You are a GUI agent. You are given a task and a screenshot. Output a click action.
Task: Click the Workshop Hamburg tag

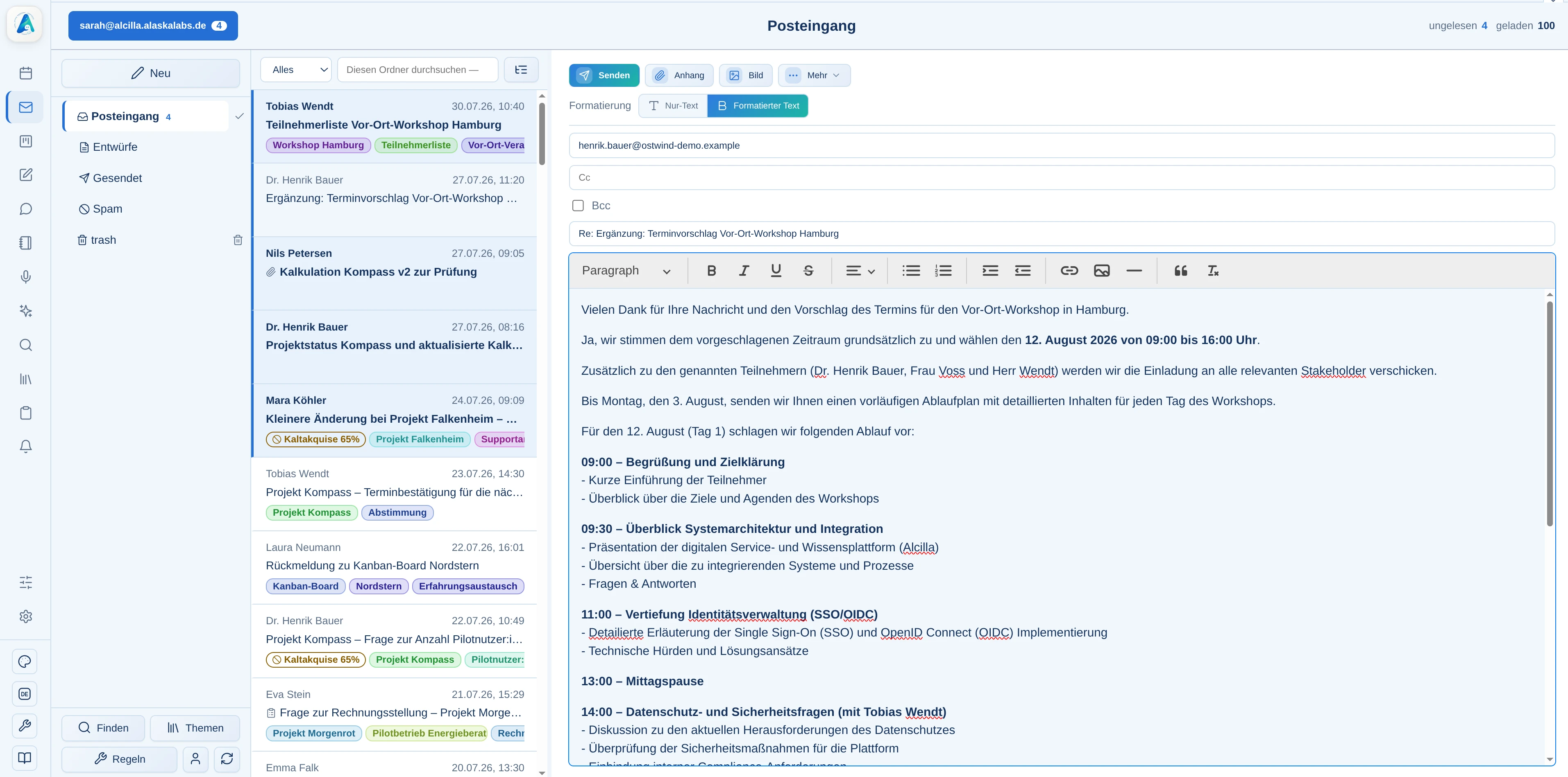click(318, 145)
